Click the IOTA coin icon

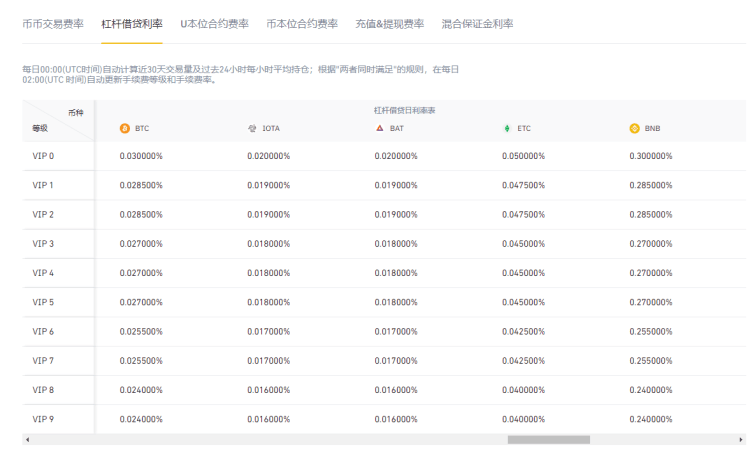click(x=252, y=128)
